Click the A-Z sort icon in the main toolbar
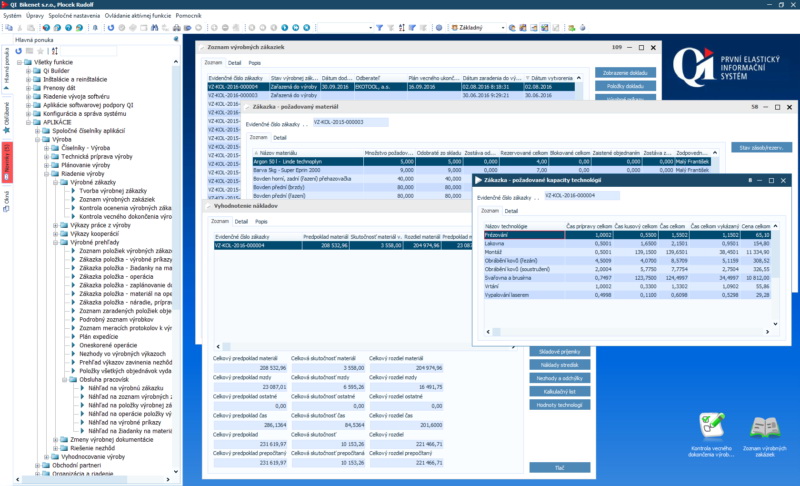The width and height of the screenshot is (800, 486). [402, 28]
